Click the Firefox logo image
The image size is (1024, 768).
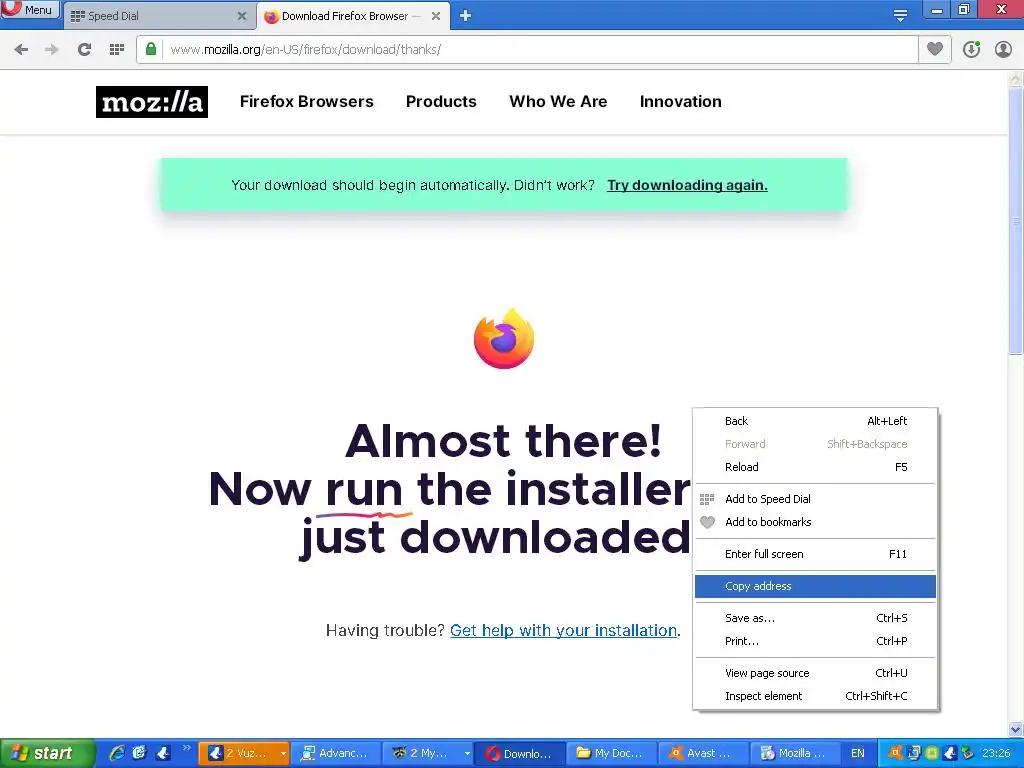(504, 339)
